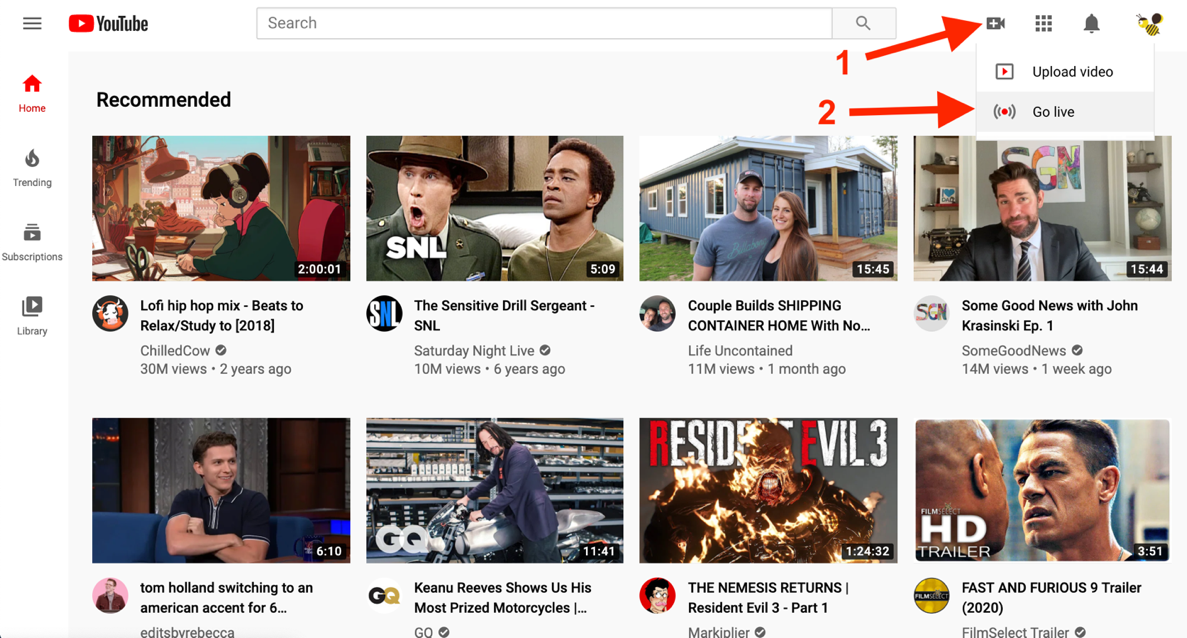
Task: Play the Fast and Furious 9 thumbnail
Action: [1042, 490]
